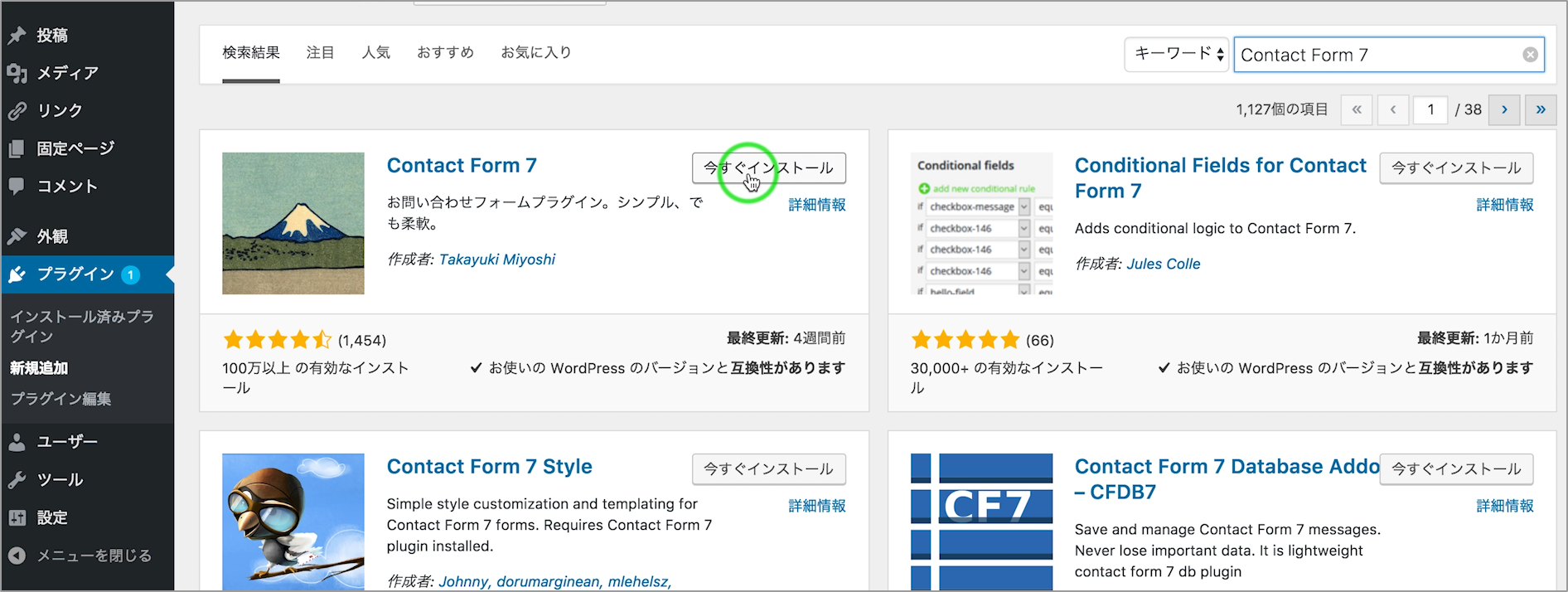Click the plugin update count badge
Viewport: 1568px width, 592px height.
coord(131,275)
